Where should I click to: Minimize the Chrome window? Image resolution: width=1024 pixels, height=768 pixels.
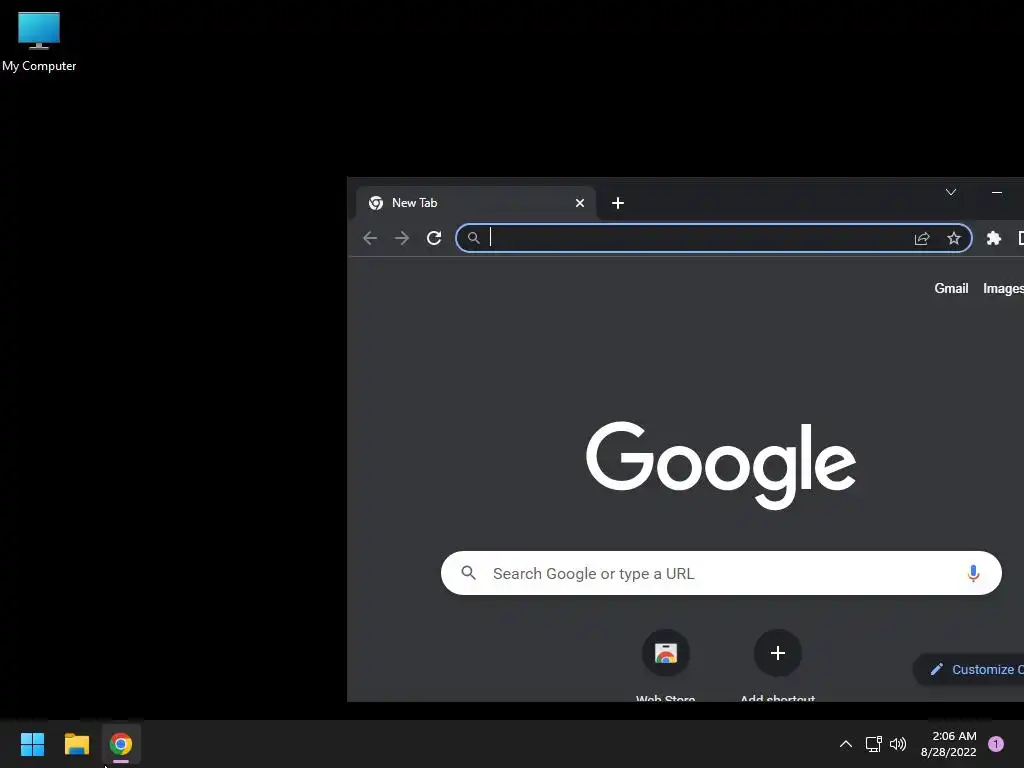point(997,192)
